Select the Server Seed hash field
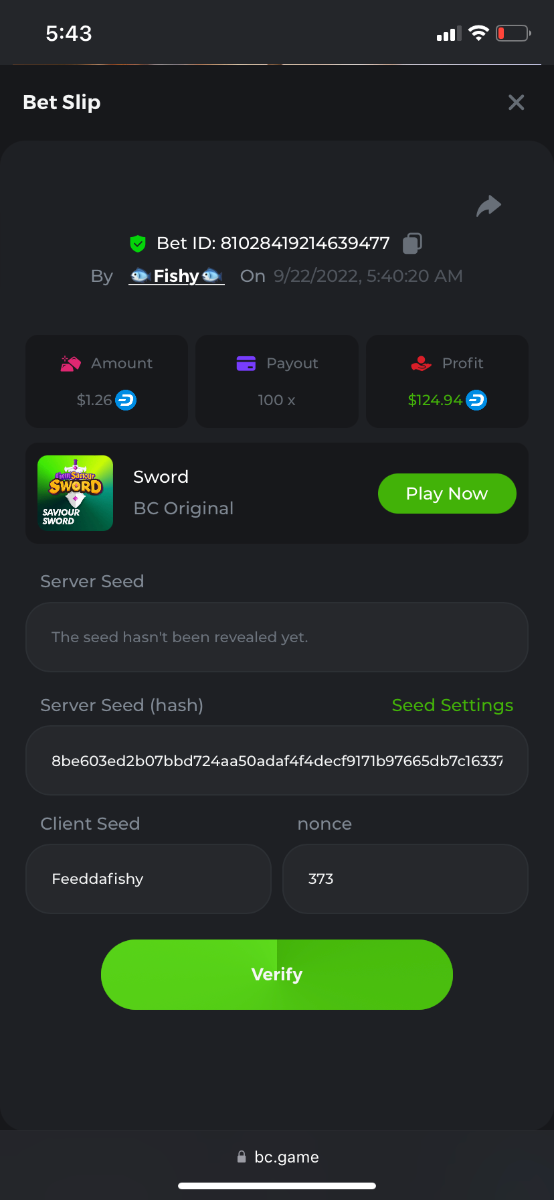This screenshot has height=1200, width=554. [277, 761]
